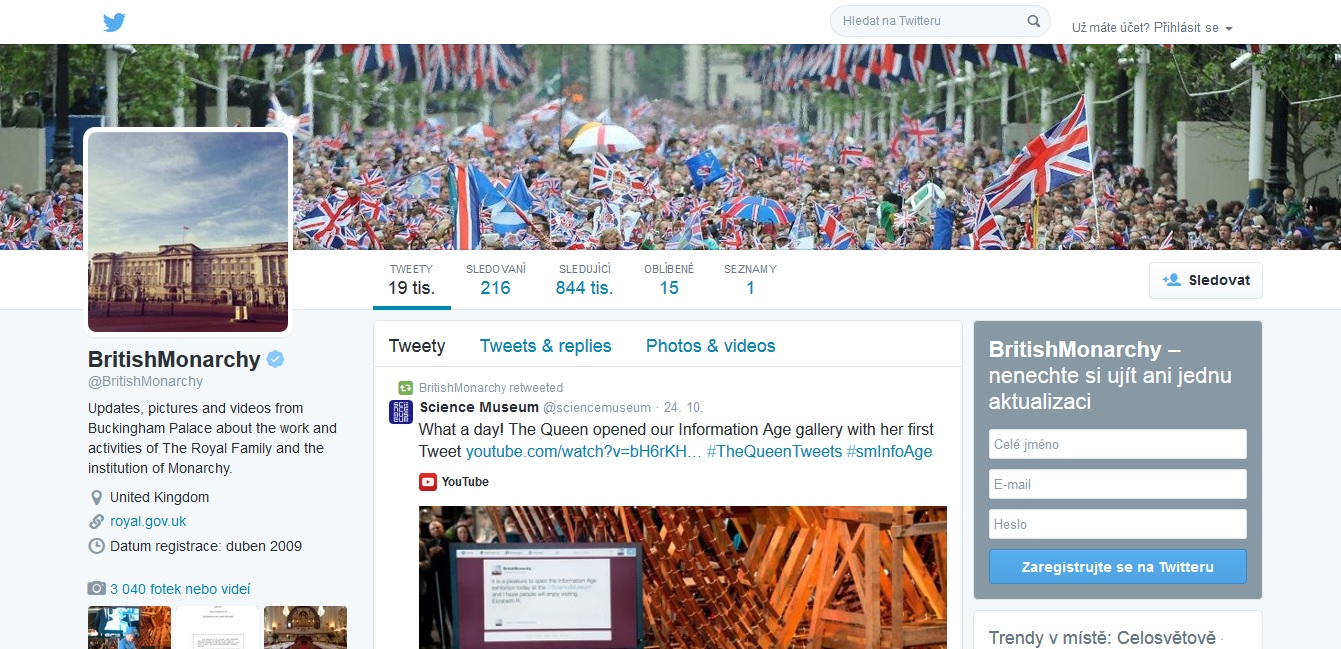1341x649 pixels.
Task: Click the Twitter bird logo
Action: (114, 22)
